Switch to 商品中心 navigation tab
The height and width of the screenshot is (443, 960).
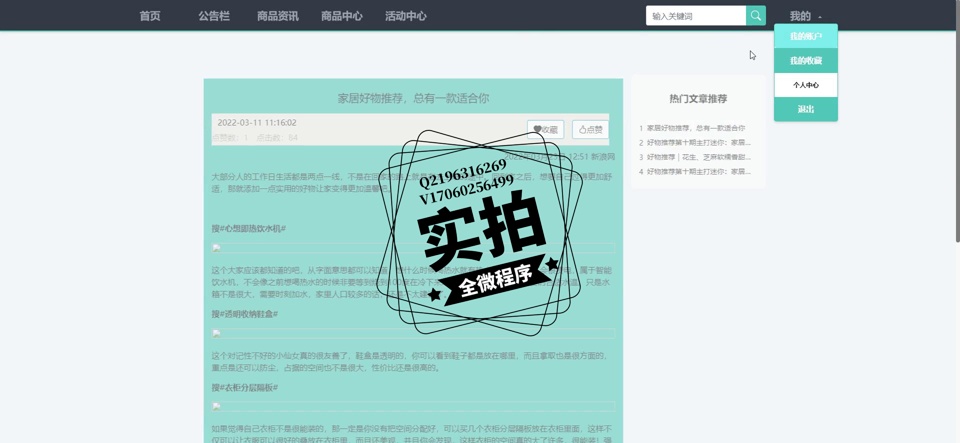click(x=341, y=16)
